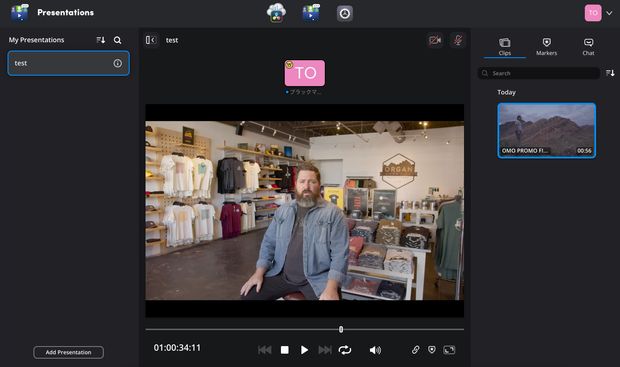
Task: Skip to the next clip
Action: coord(325,350)
